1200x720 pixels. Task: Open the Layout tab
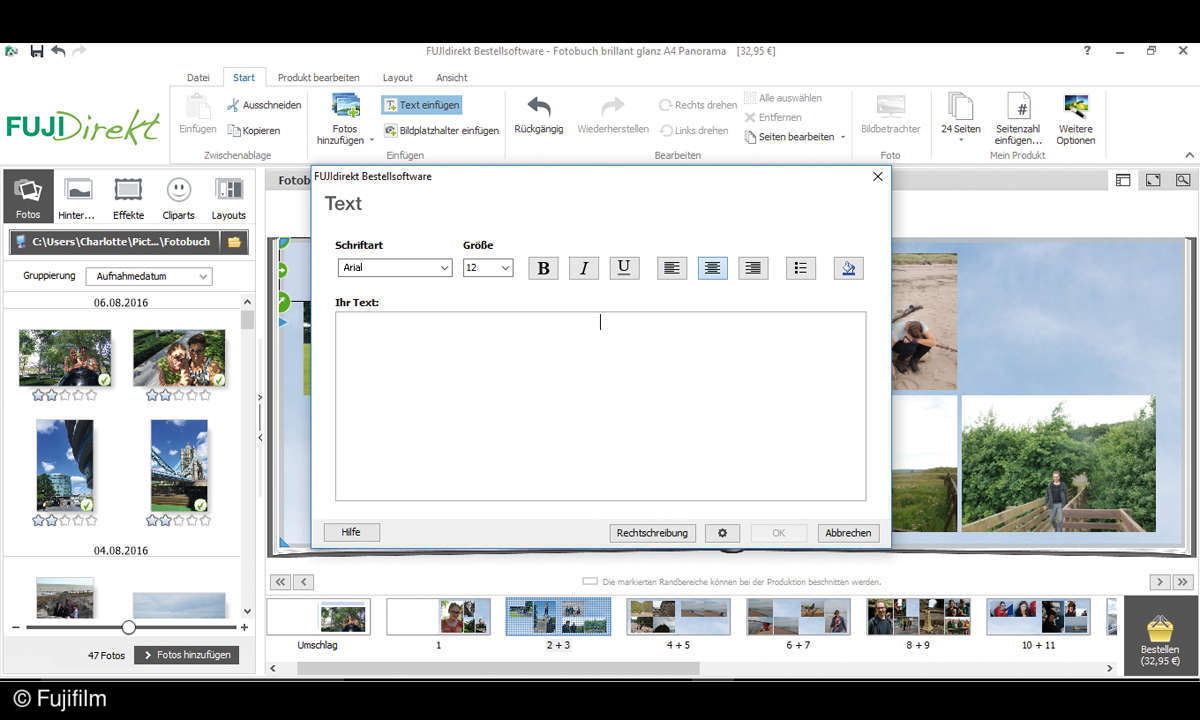click(397, 77)
